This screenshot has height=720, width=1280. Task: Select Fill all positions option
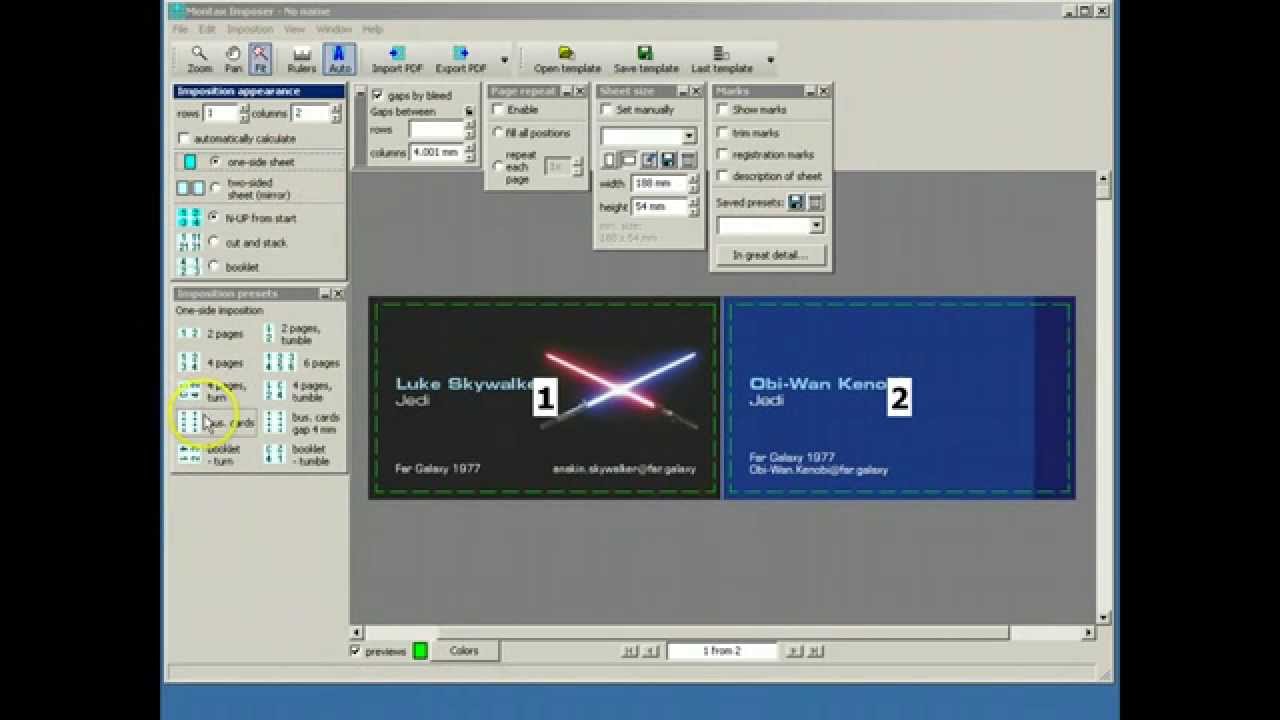point(499,133)
